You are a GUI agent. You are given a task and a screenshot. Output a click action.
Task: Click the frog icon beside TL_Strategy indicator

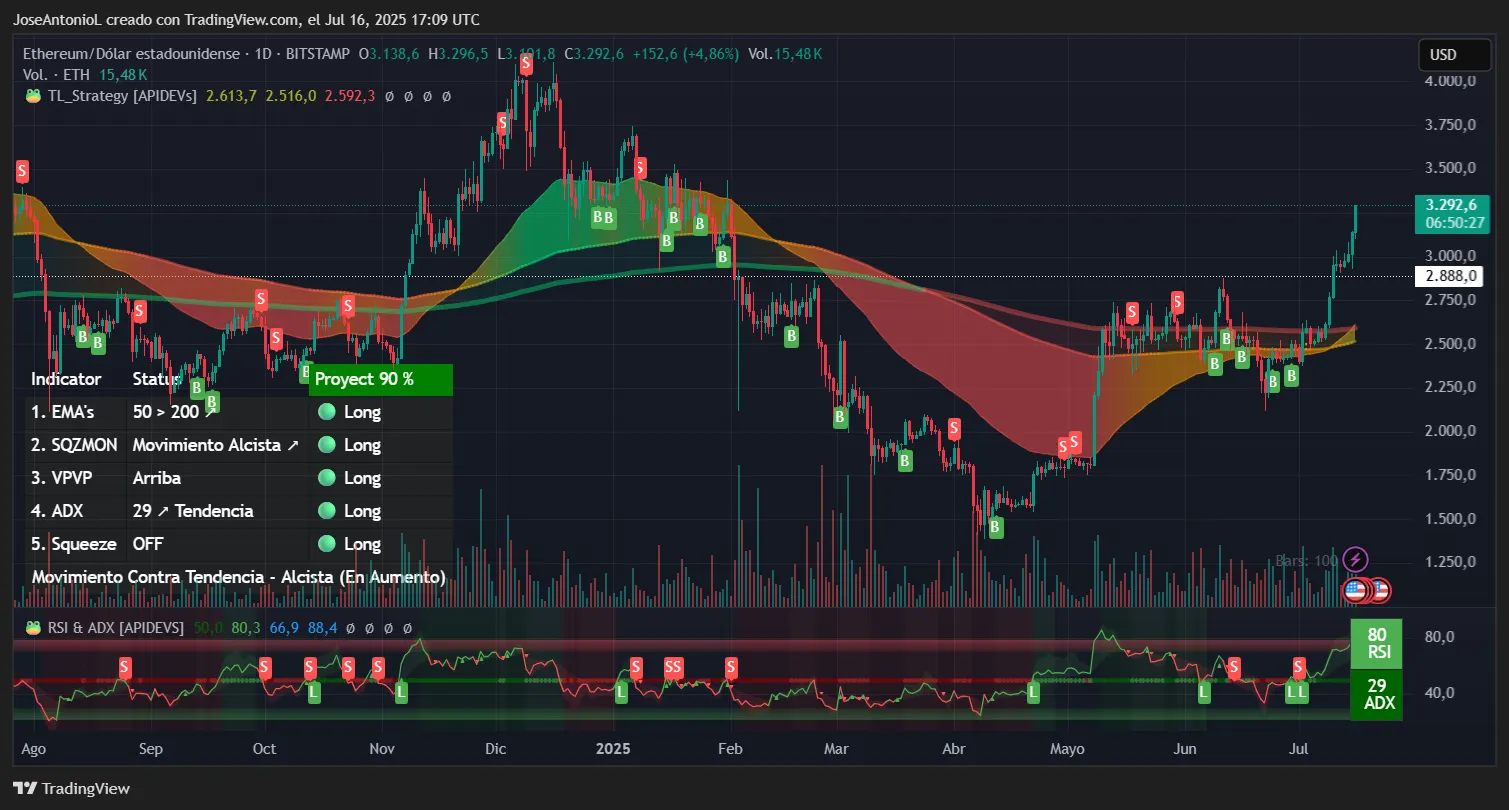(x=33, y=96)
